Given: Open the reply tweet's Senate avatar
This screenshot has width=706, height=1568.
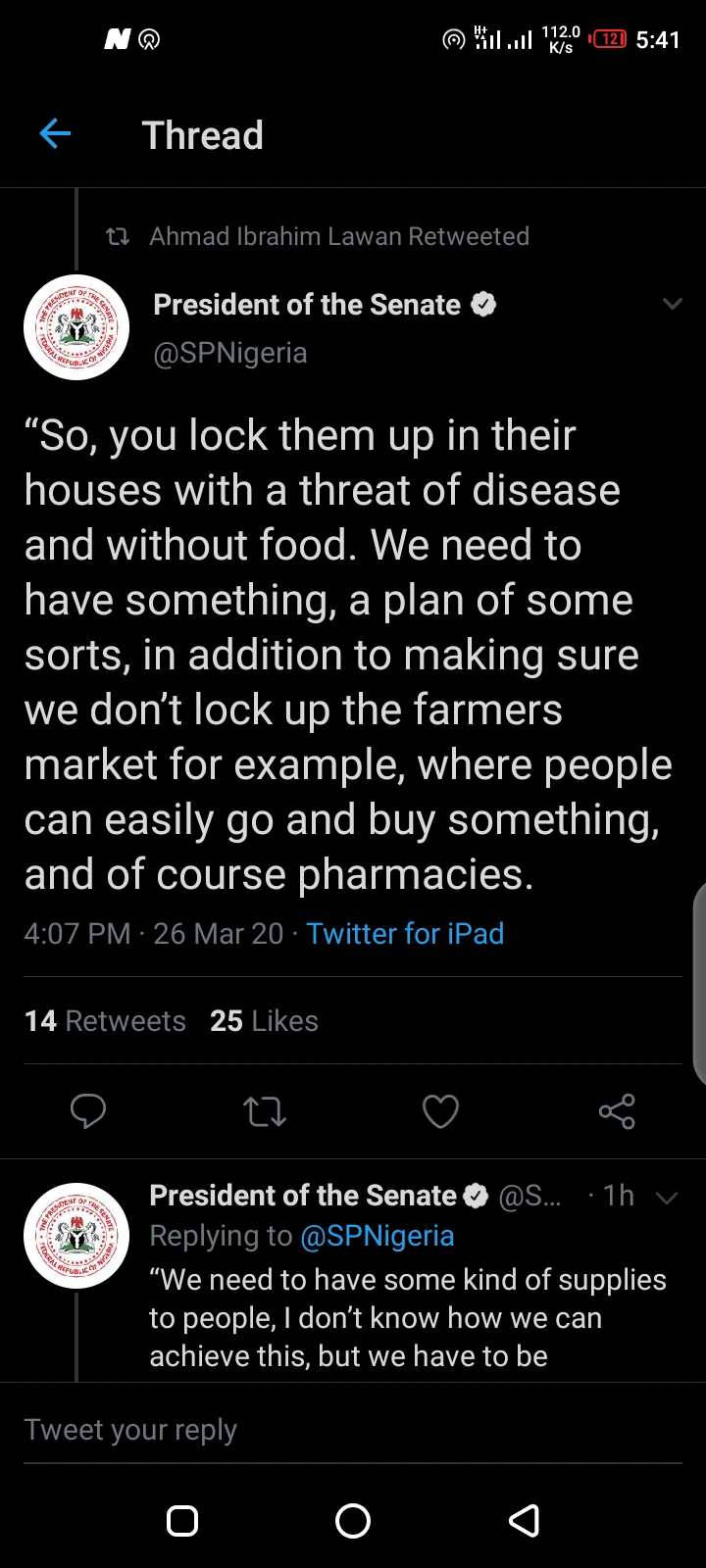Looking at the screenshot, I should click(x=76, y=1236).
